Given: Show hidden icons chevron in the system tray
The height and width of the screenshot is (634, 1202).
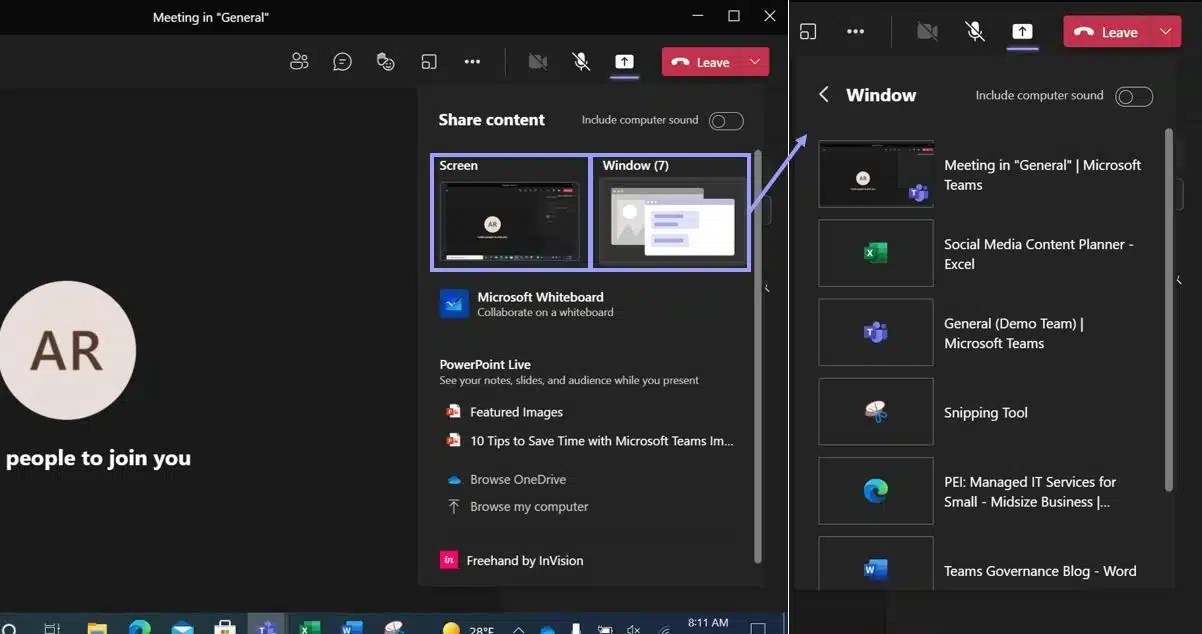Looking at the screenshot, I should [518, 630].
